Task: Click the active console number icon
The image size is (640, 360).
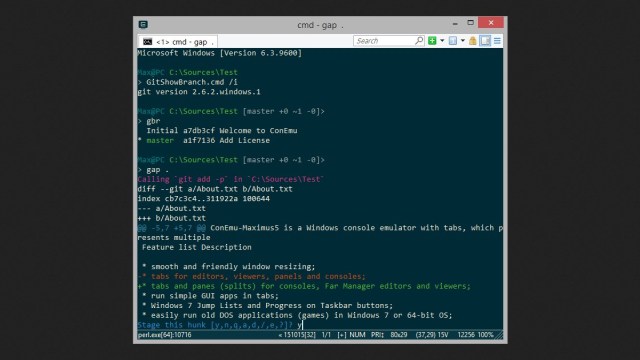Action: click(453, 41)
